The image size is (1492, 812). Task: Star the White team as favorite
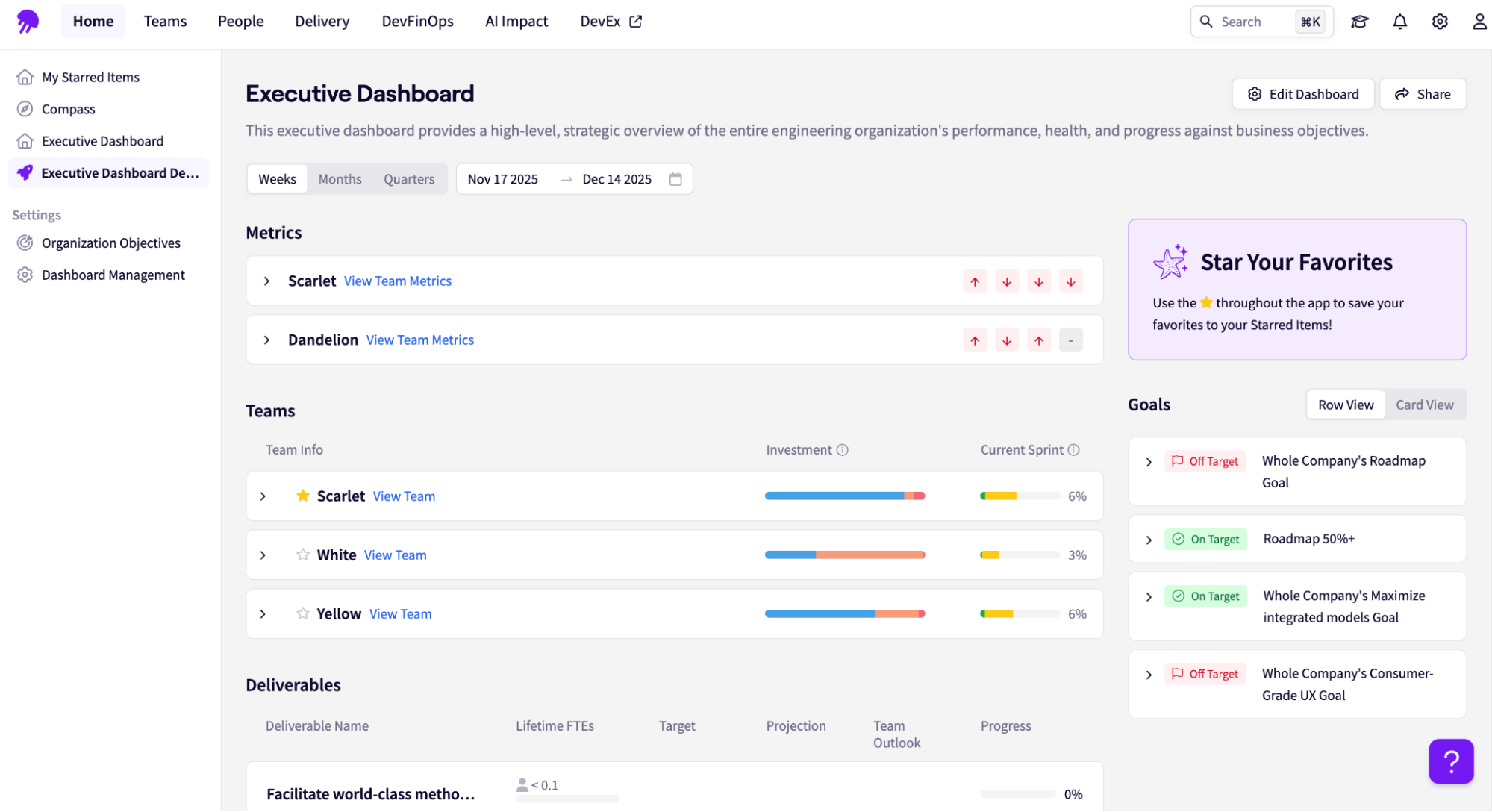(x=302, y=555)
